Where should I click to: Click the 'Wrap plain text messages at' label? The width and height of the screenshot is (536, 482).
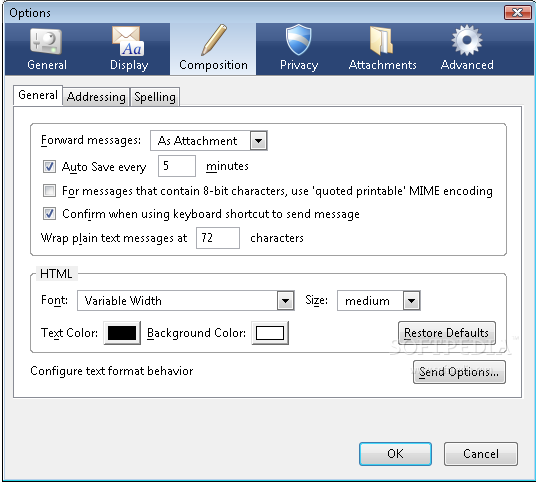tap(114, 238)
